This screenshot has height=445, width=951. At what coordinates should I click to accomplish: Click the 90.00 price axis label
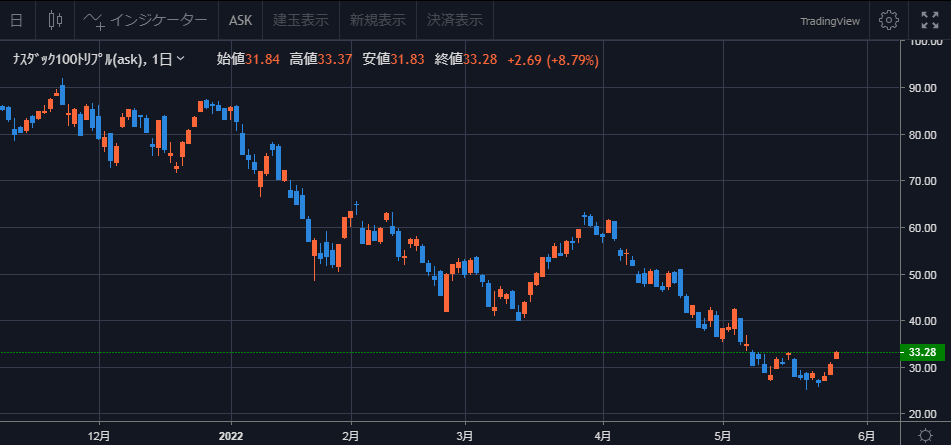[x=923, y=88]
